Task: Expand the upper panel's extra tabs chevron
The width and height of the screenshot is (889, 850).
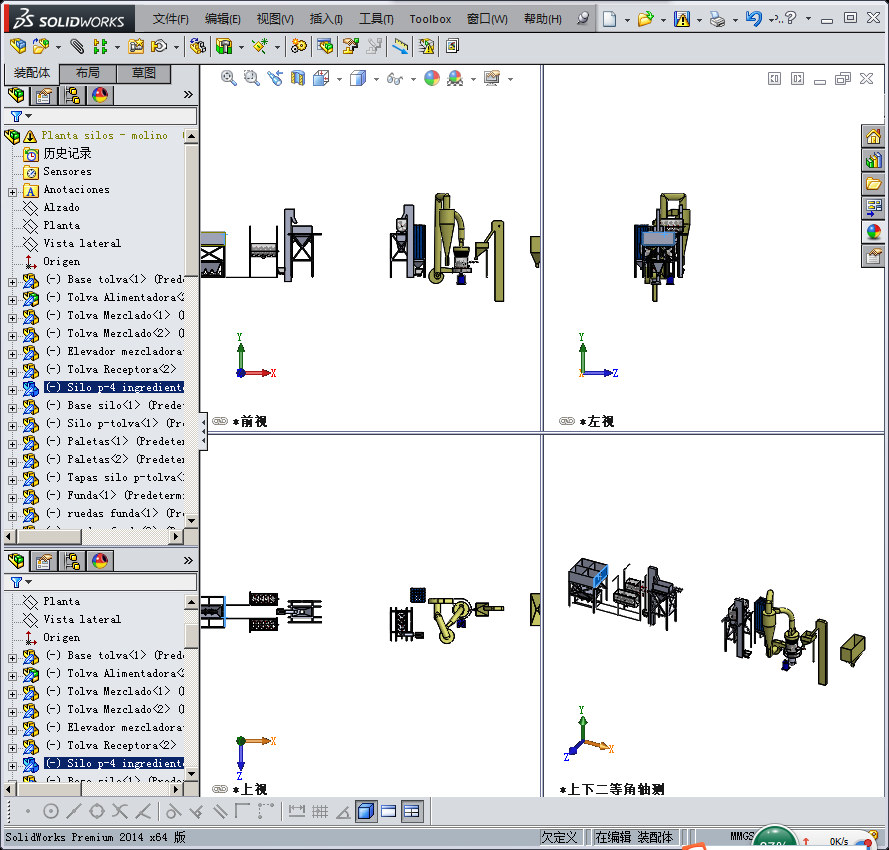Action: [x=188, y=95]
